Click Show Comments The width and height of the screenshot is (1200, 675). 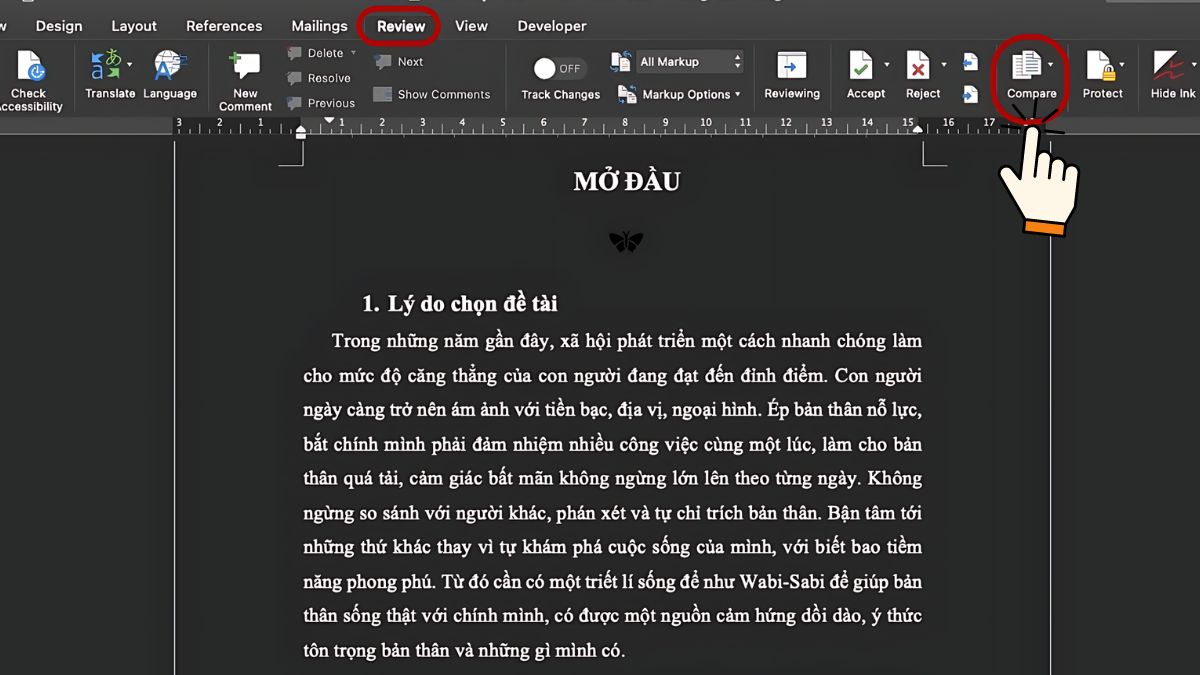tap(432, 95)
